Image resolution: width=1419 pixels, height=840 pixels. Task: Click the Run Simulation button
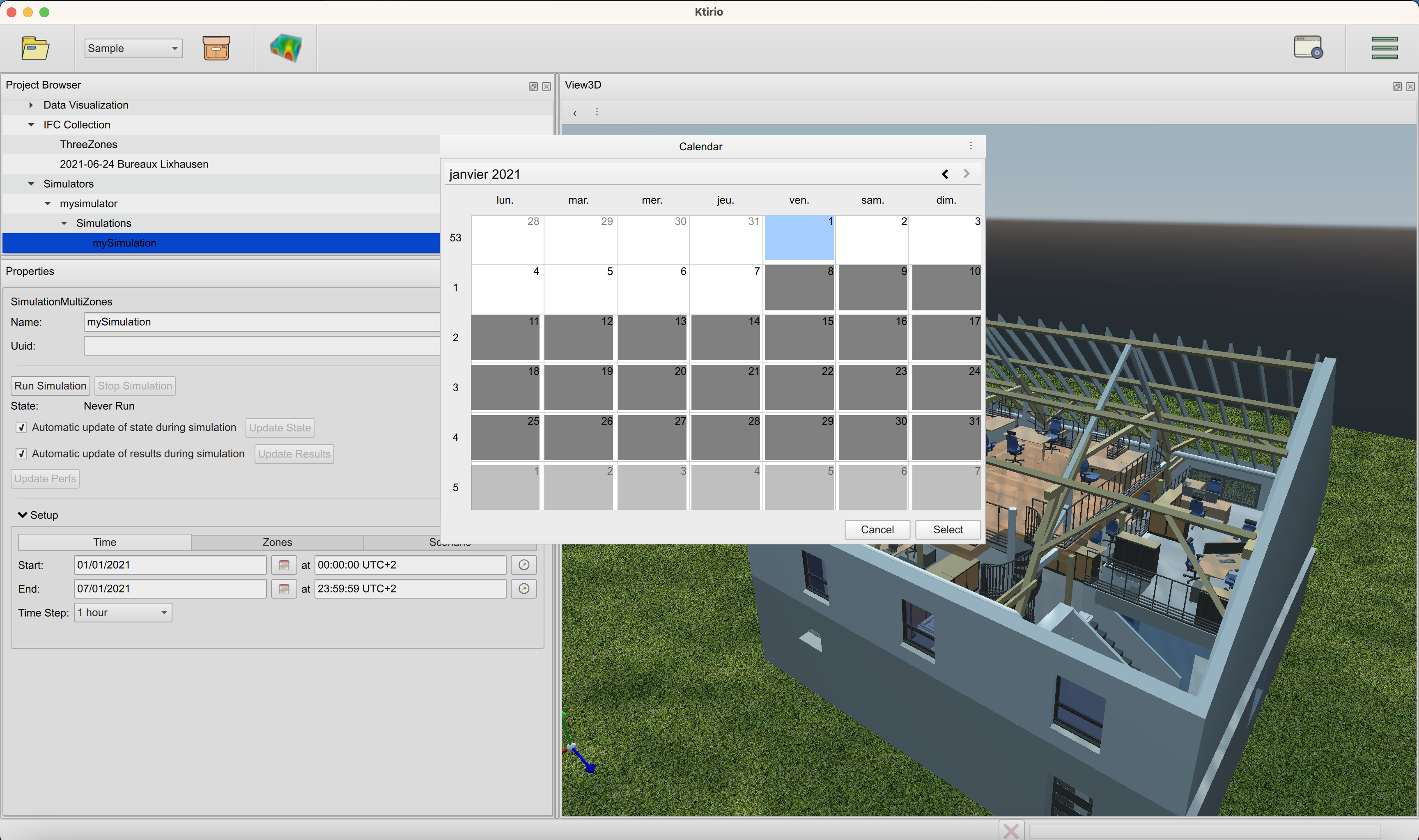(x=51, y=386)
